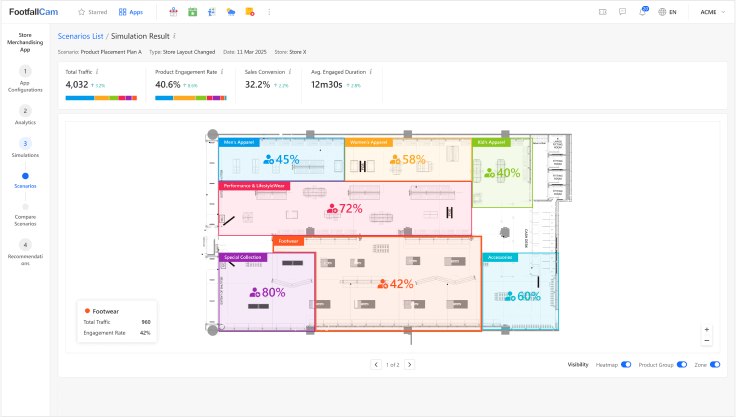Click the 'Engagement Rate' row in Footwear card
The image size is (736, 417).
click(x=117, y=333)
